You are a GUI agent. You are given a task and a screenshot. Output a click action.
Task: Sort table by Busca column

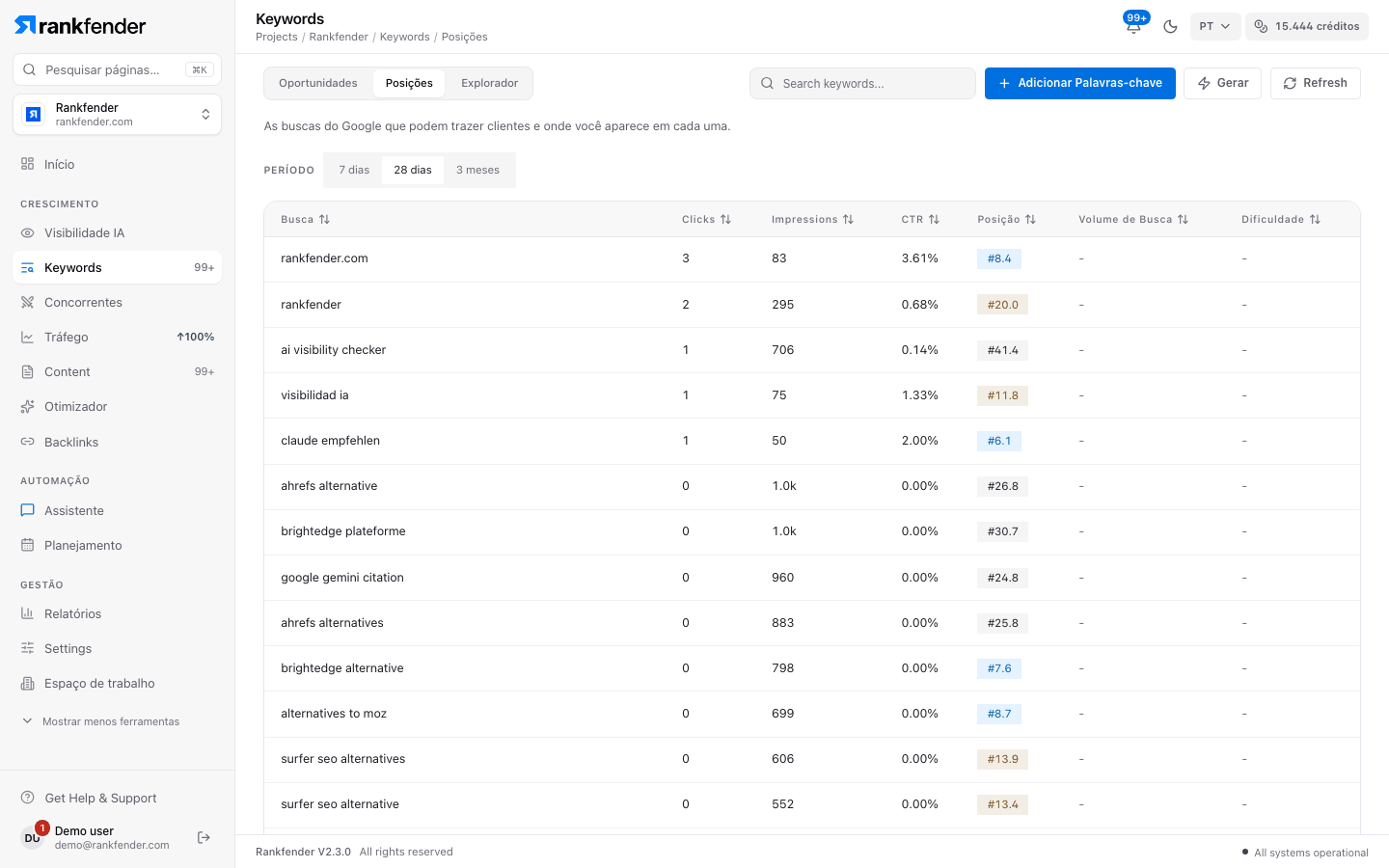(x=306, y=220)
